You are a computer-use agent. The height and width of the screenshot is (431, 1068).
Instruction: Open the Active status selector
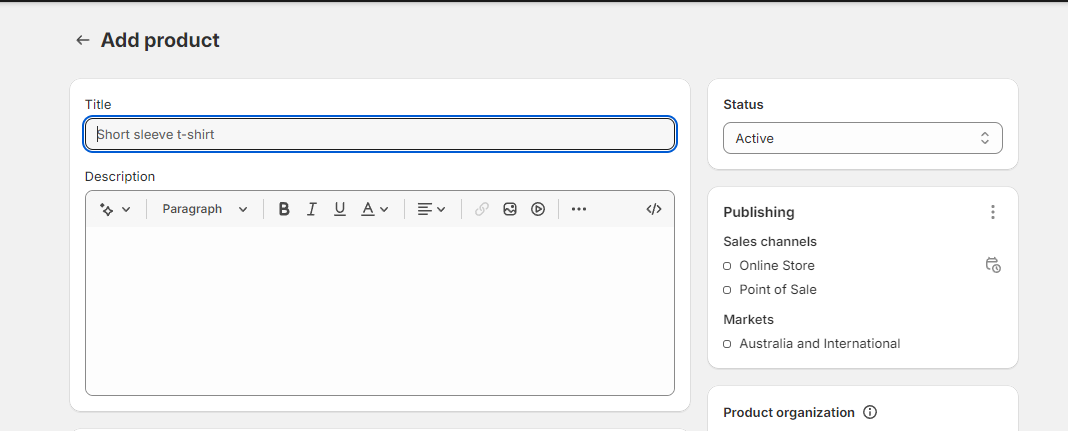pyautogui.click(x=862, y=138)
